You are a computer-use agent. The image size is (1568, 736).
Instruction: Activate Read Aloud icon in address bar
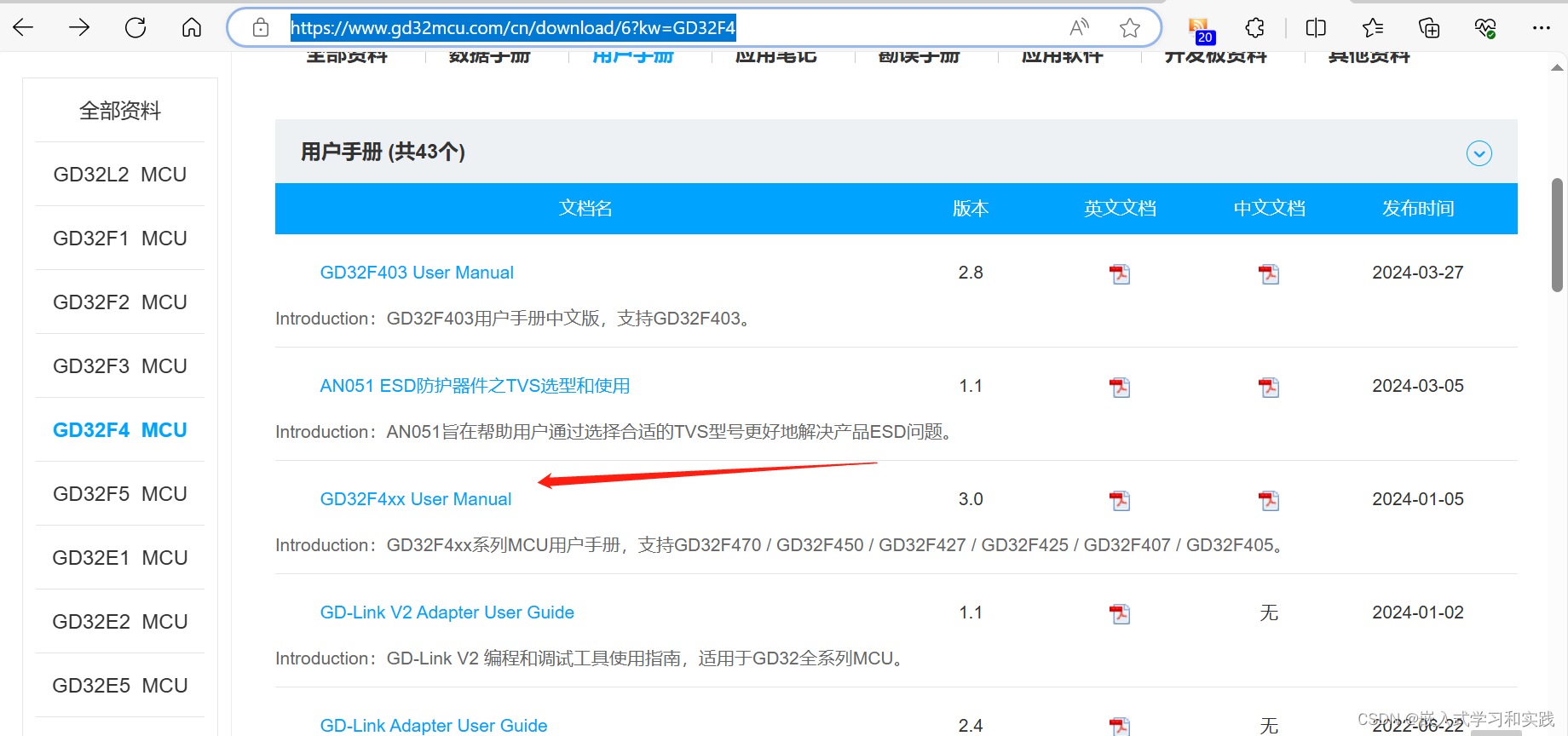click(x=1080, y=27)
